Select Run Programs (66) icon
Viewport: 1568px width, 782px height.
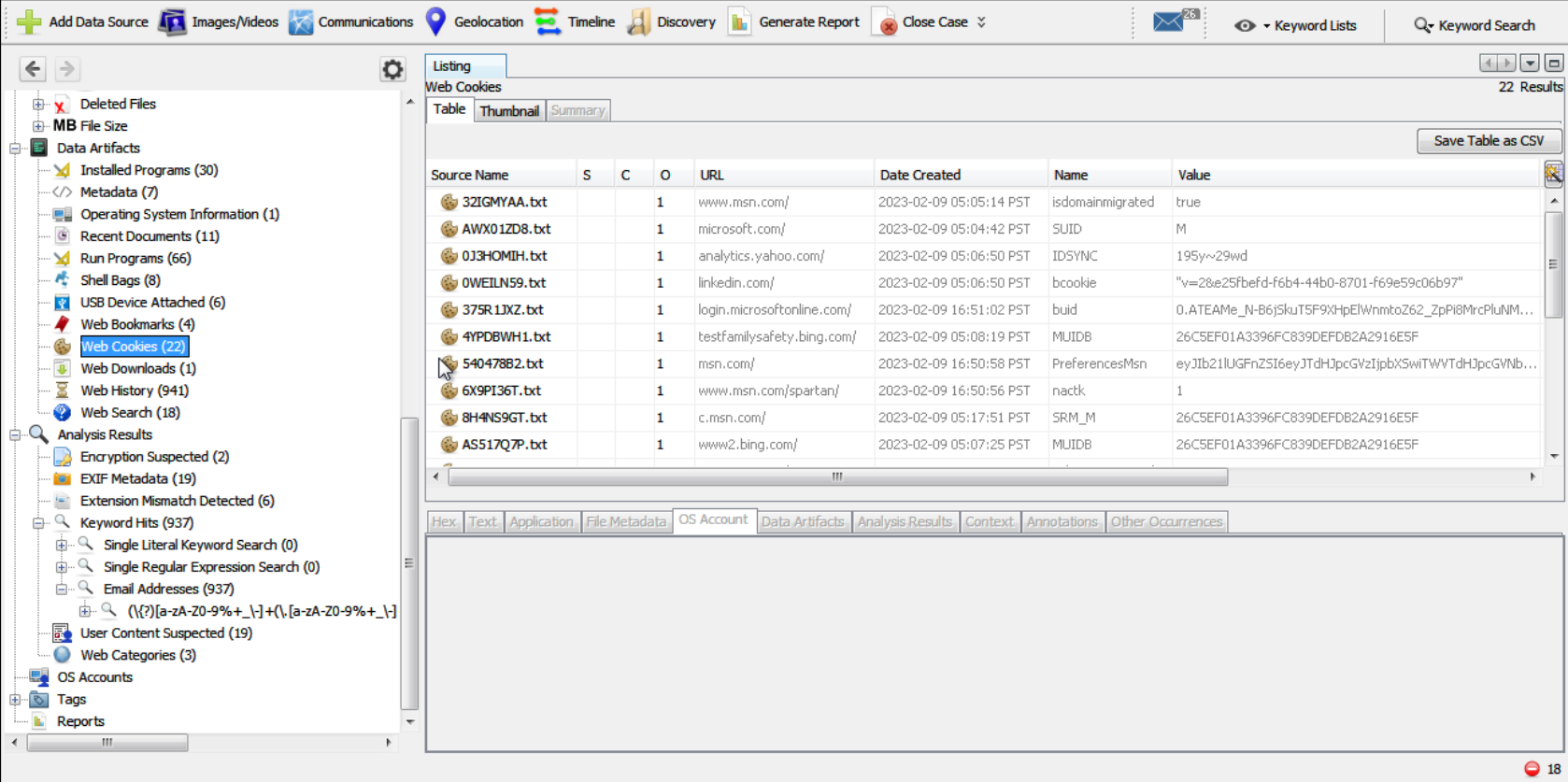(x=63, y=258)
